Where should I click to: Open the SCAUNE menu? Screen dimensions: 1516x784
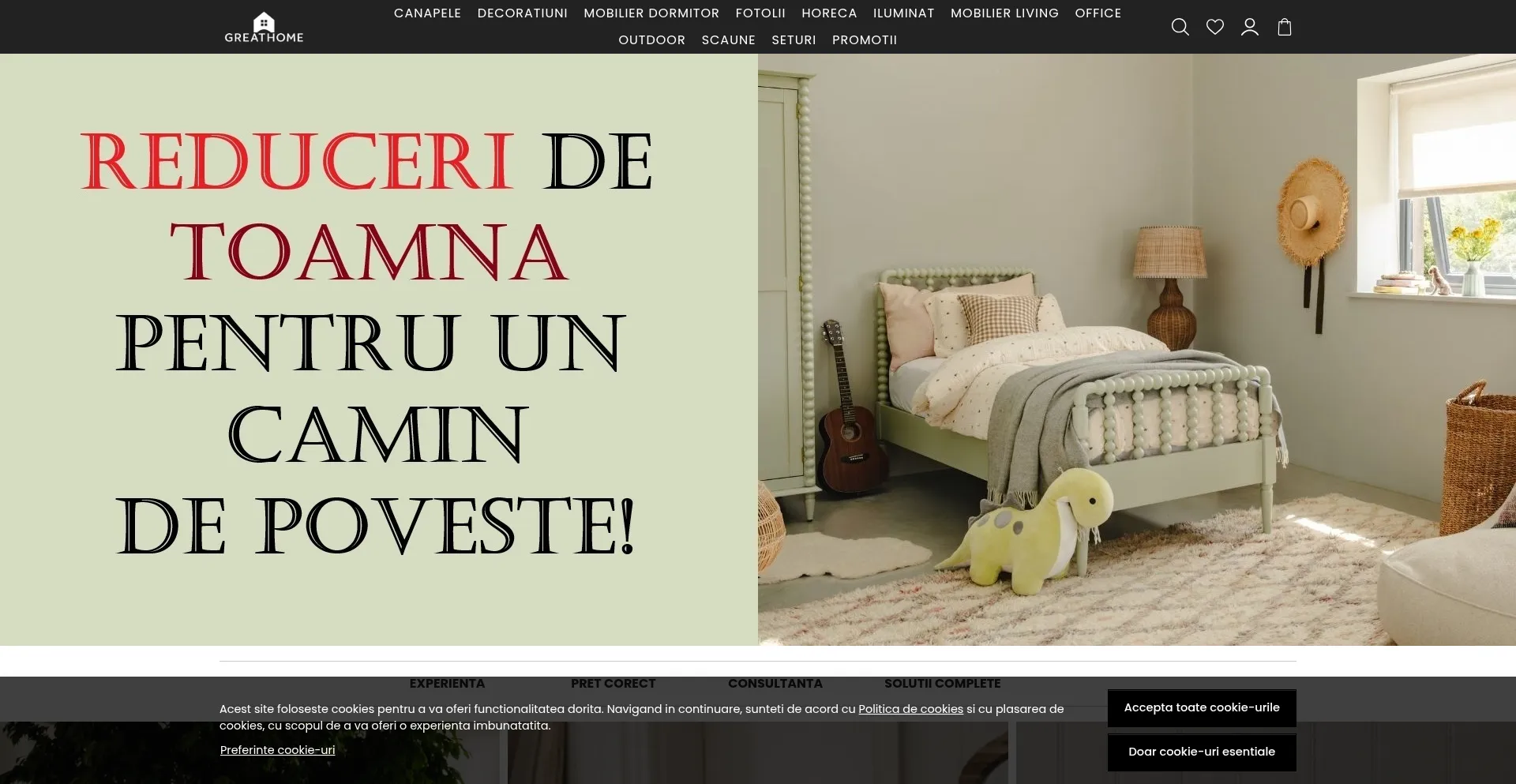(728, 40)
